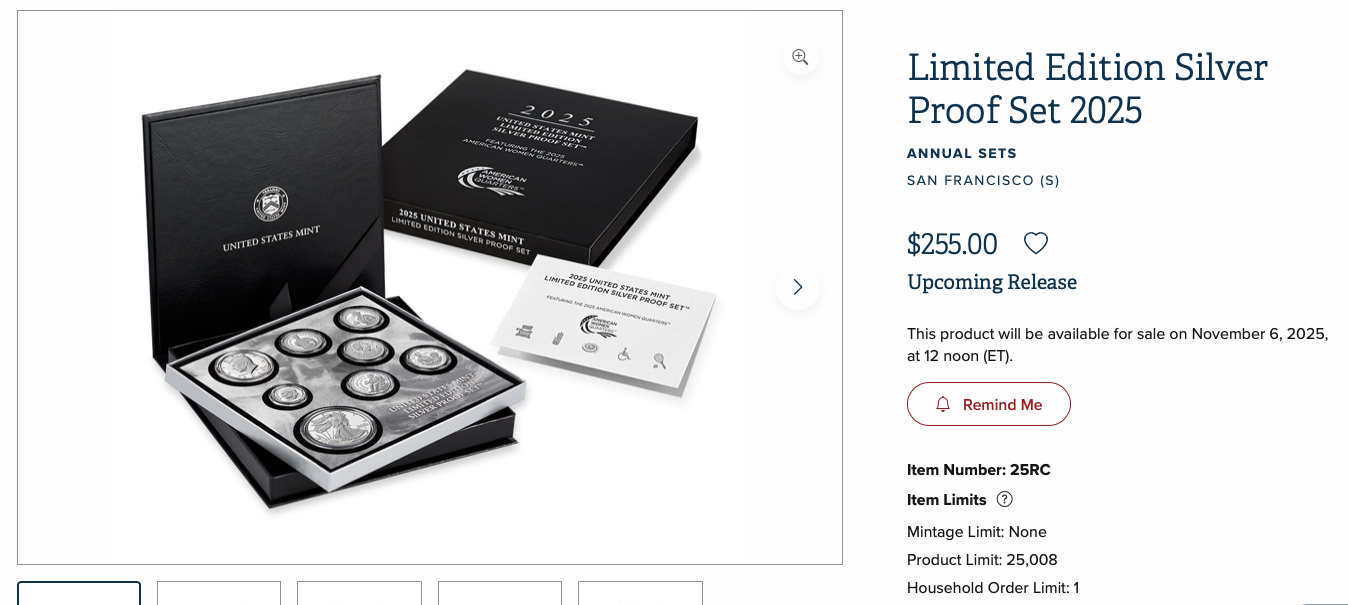Select the third product thumbnail
This screenshot has height=605, width=1348.
(359, 593)
